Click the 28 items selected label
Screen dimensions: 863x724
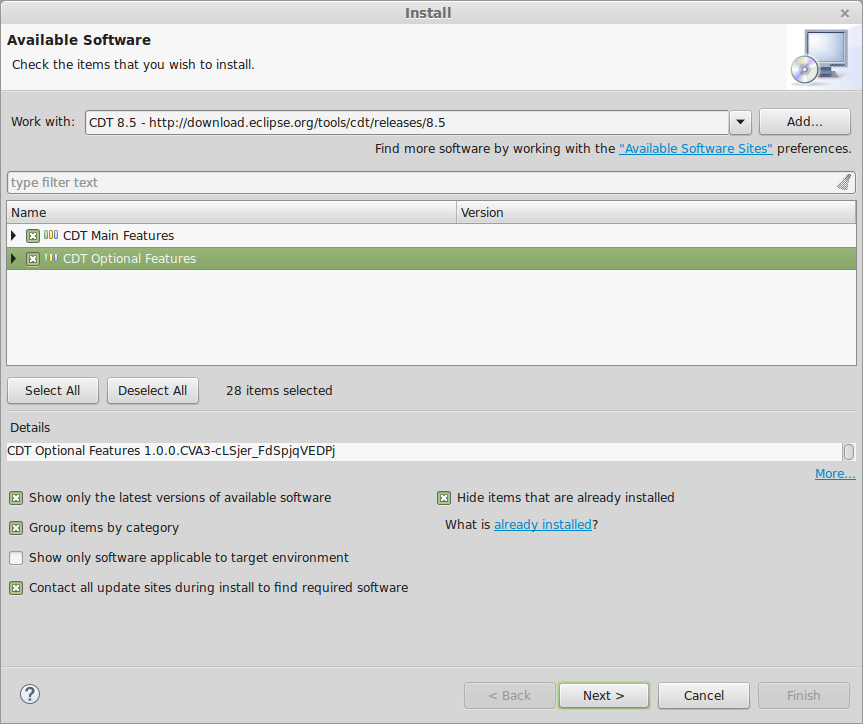point(279,390)
